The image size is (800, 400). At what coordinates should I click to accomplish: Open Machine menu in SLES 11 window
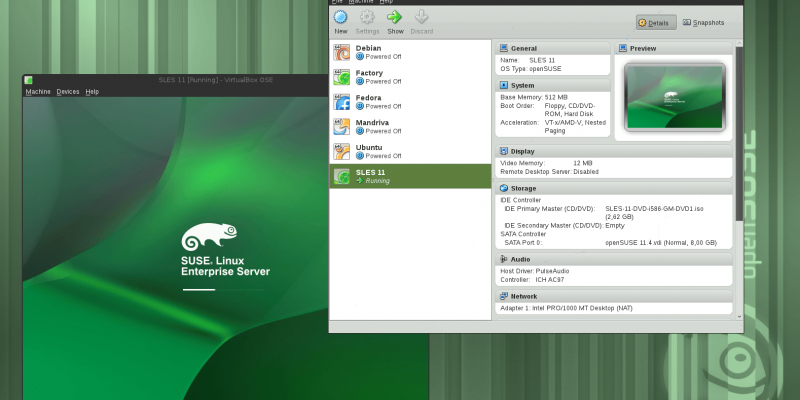tap(38, 92)
